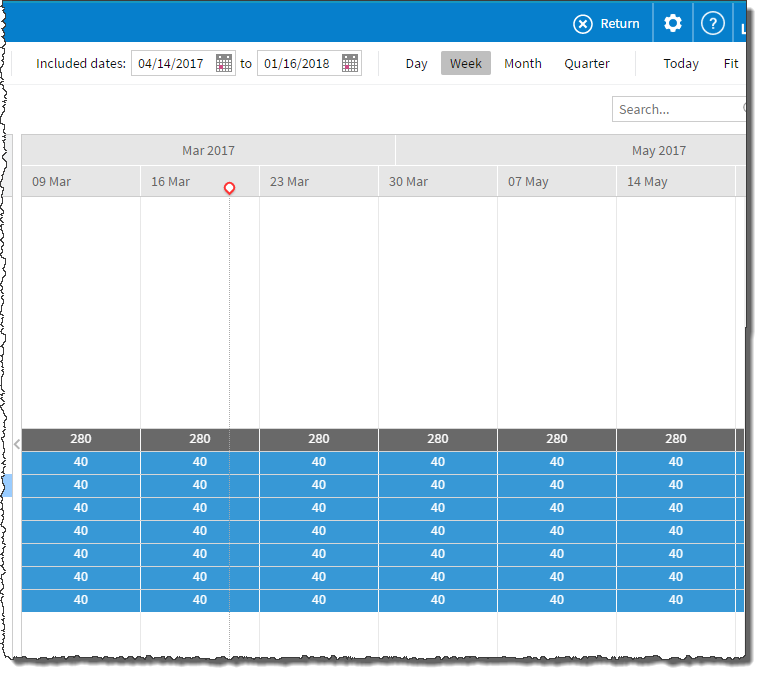
Task: Switch to Month view
Action: (522, 64)
